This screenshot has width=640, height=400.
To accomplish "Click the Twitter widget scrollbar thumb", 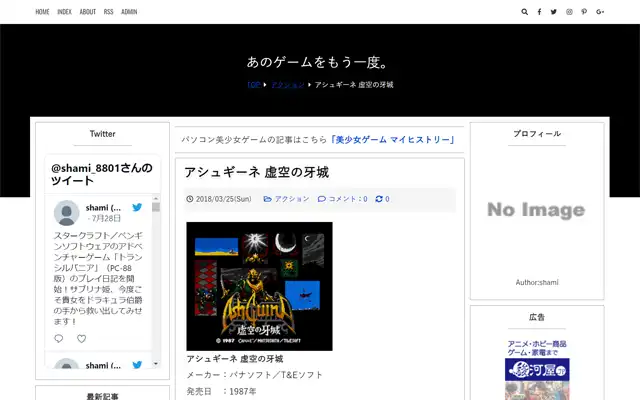I will (x=156, y=207).
